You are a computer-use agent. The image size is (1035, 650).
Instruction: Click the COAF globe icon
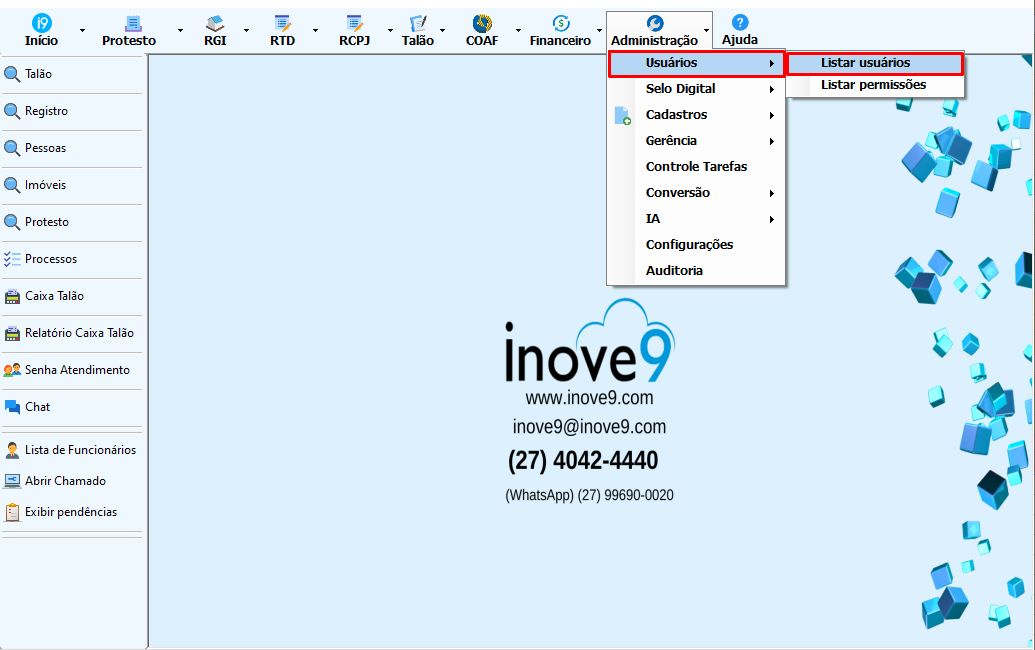coord(482,23)
